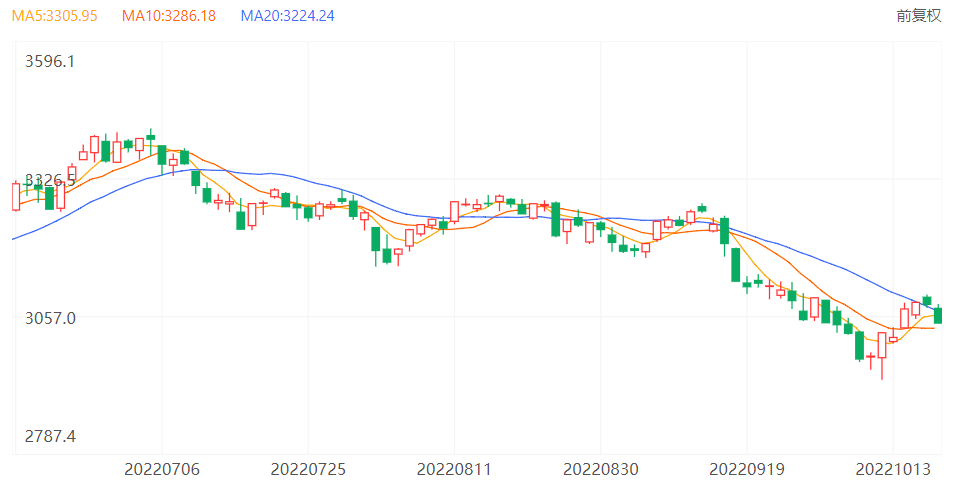The height and width of the screenshot is (492, 966).
Task: Click the first red candlestick at the chart's left edge
Action: (16, 196)
